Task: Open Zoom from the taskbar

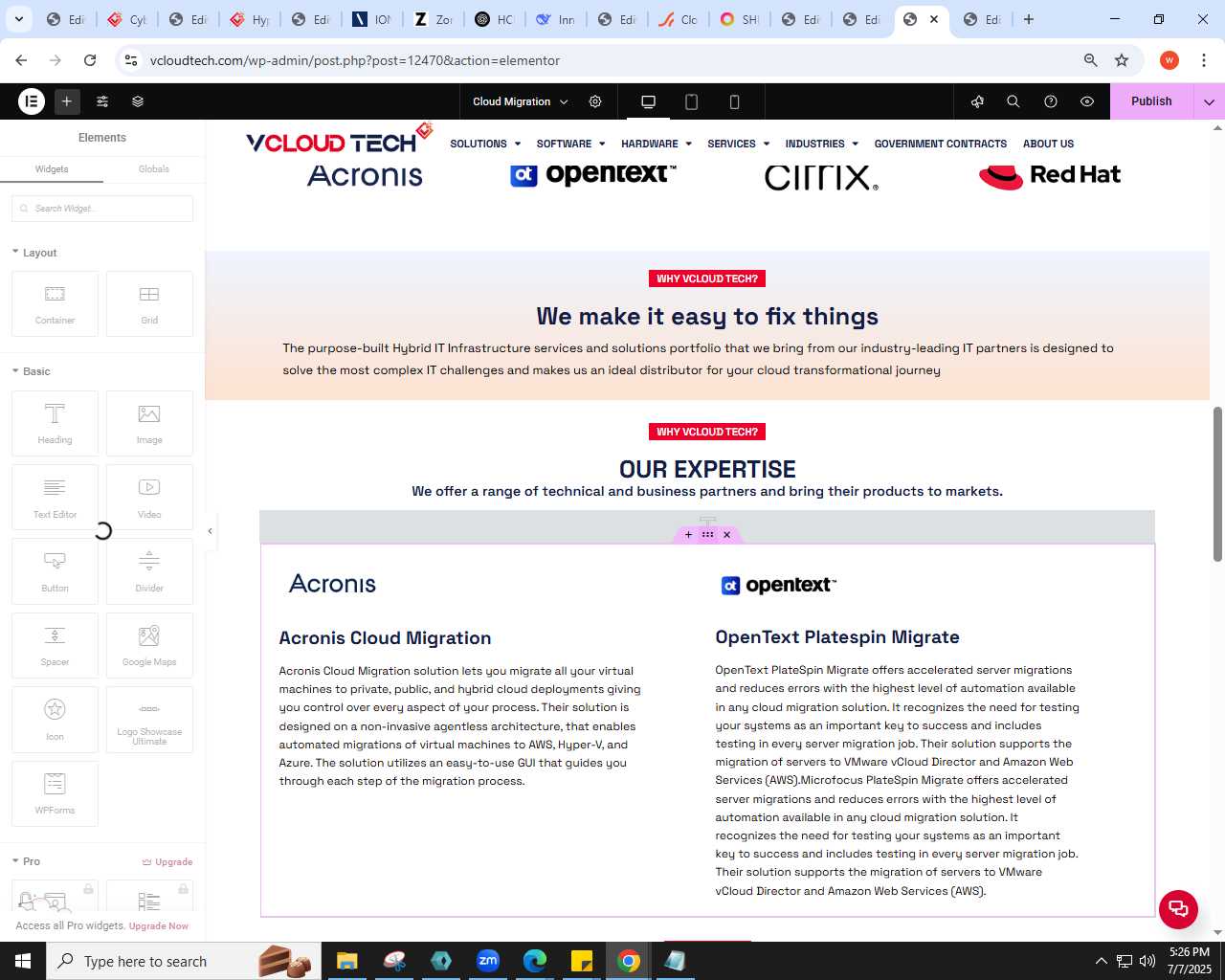Action: click(x=488, y=961)
